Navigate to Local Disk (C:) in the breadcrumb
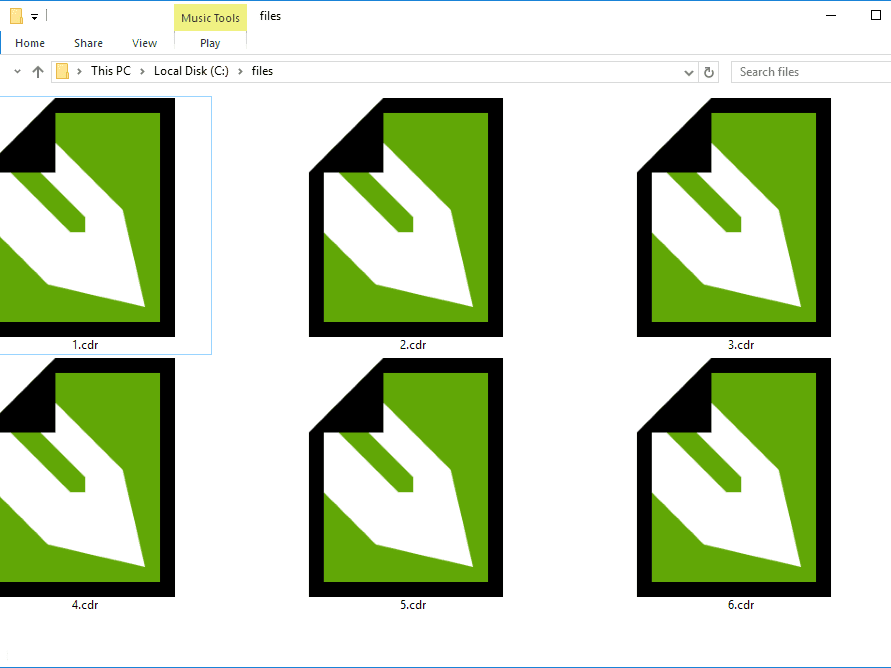 [x=191, y=71]
